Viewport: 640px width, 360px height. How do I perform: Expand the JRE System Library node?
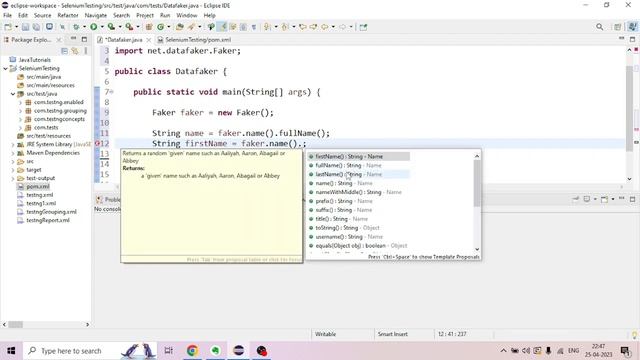click(13, 144)
